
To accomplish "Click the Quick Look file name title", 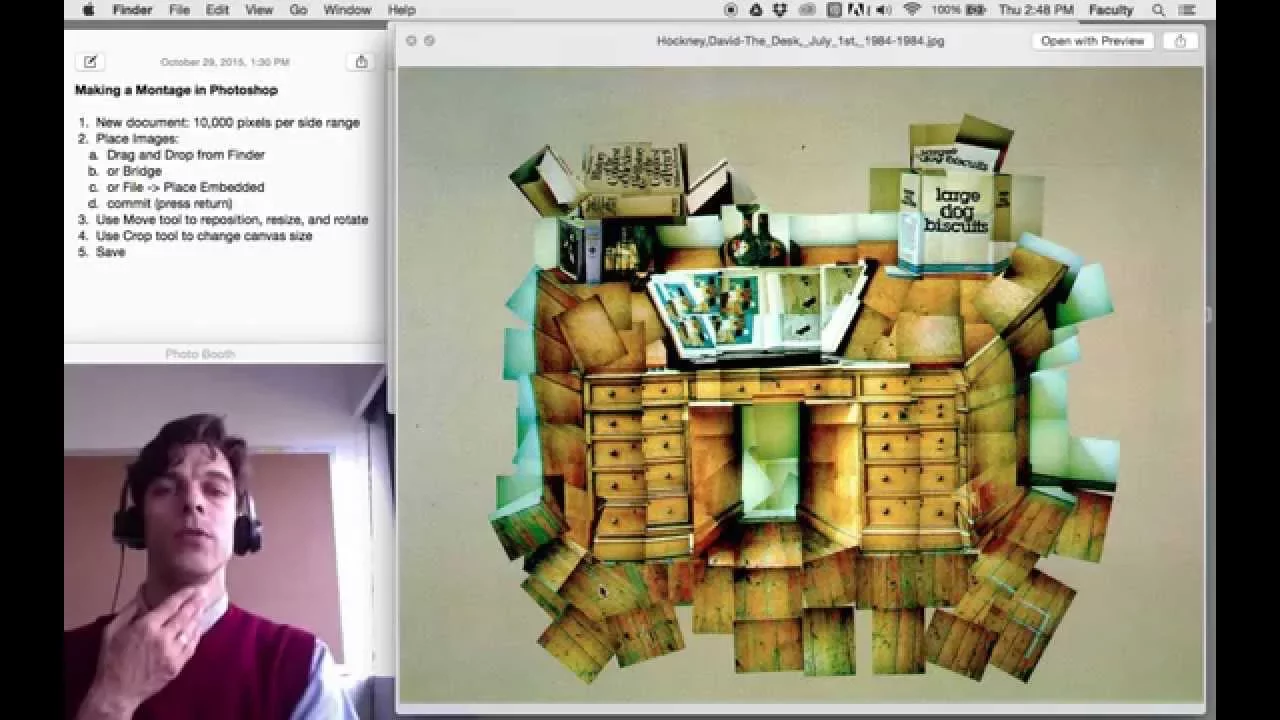I will point(800,41).
